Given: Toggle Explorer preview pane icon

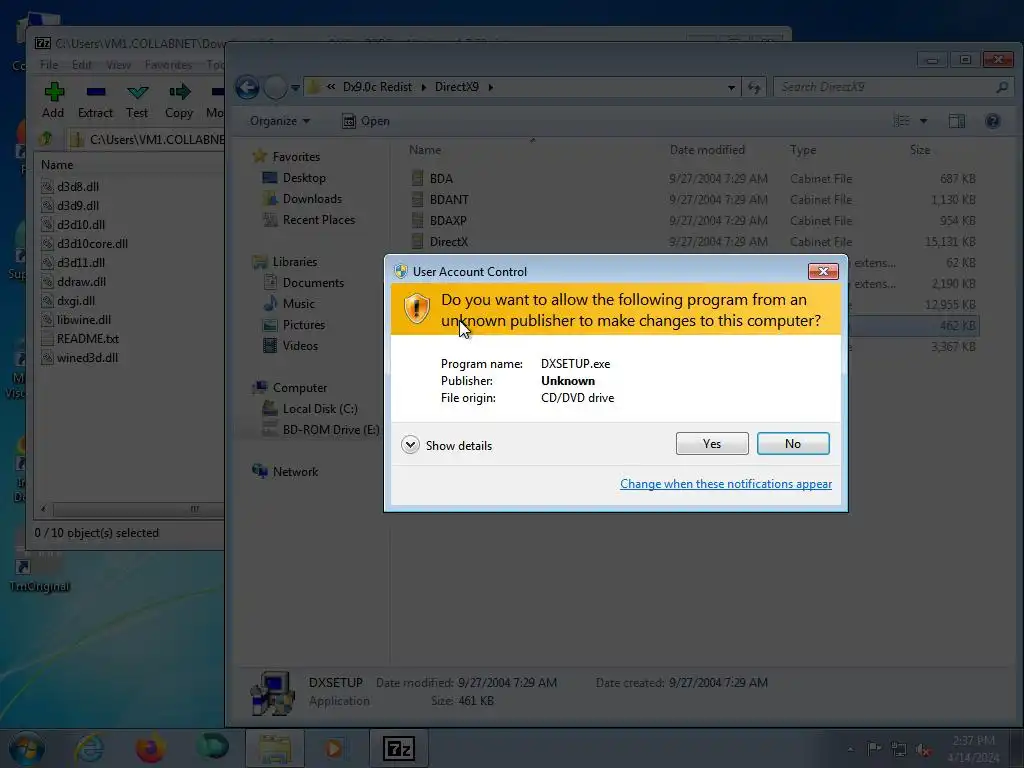Looking at the screenshot, I should pos(957,121).
